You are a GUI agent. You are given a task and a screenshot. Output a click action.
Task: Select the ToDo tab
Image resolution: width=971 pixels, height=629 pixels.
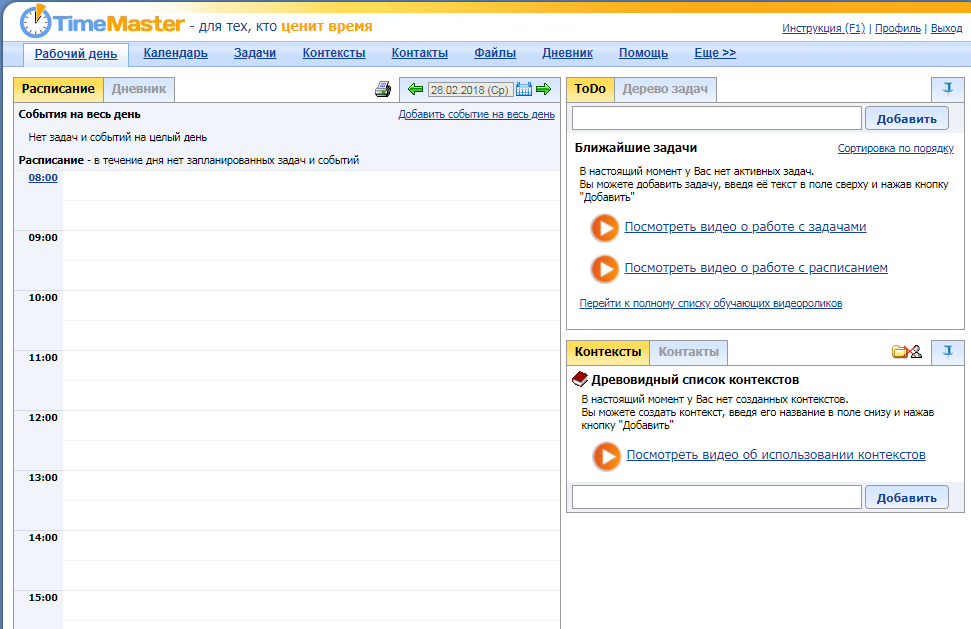590,89
